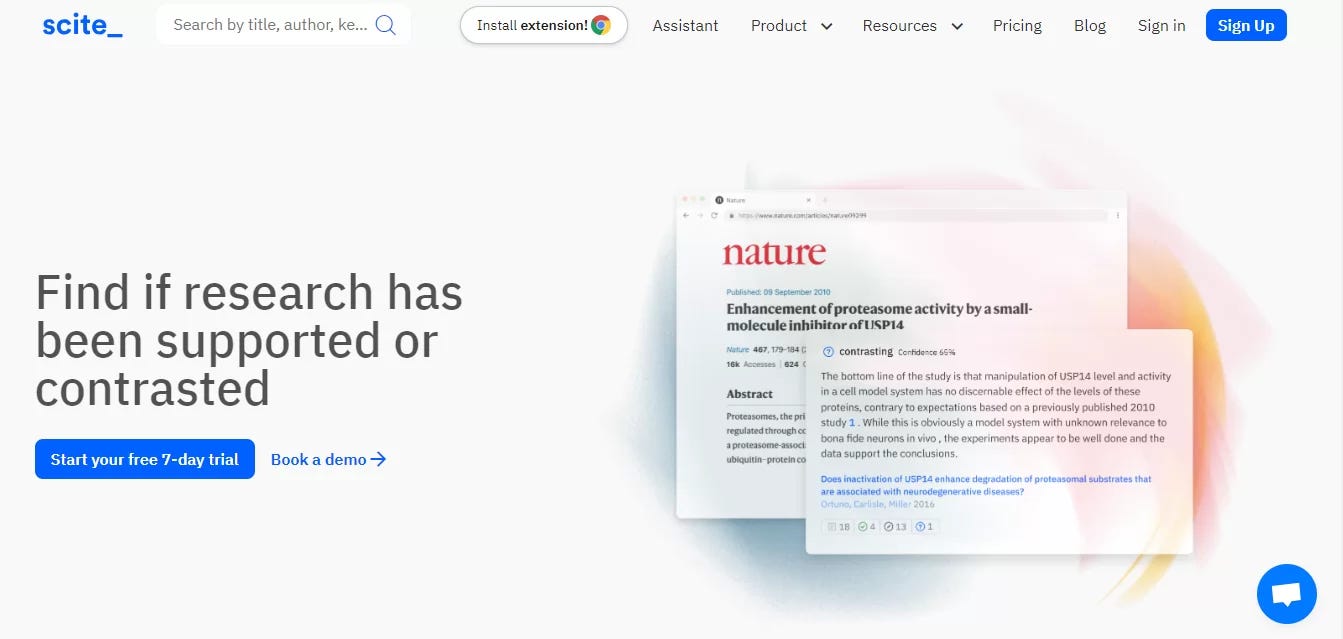This screenshot has width=1343, height=639.
Task: Click the Install extension! button
Action: (x=543, y=25)
